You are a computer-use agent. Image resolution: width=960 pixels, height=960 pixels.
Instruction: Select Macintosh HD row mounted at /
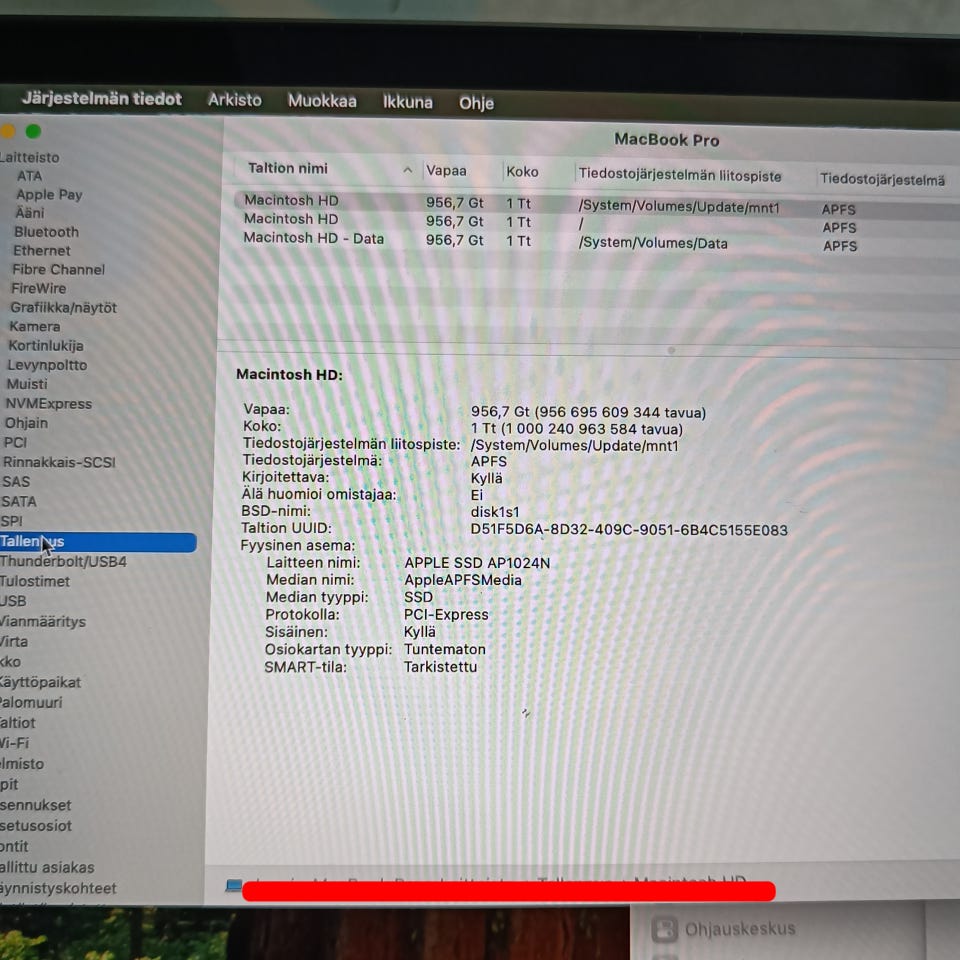click(x=596, y=222)
